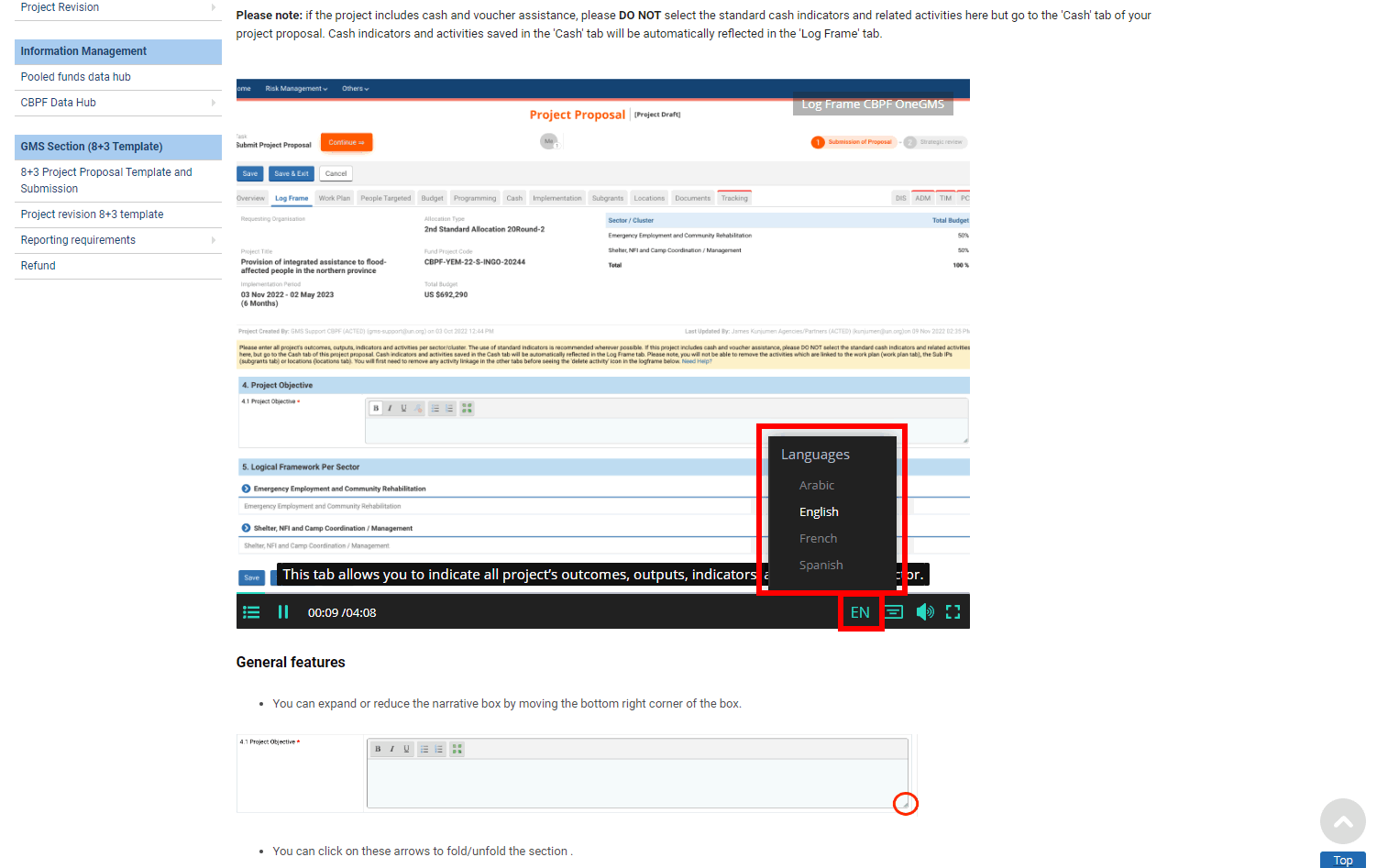This screenshot has width=1388, height=868.
Task: Switch to the Overview tab
Action: (x=250, y=198)
